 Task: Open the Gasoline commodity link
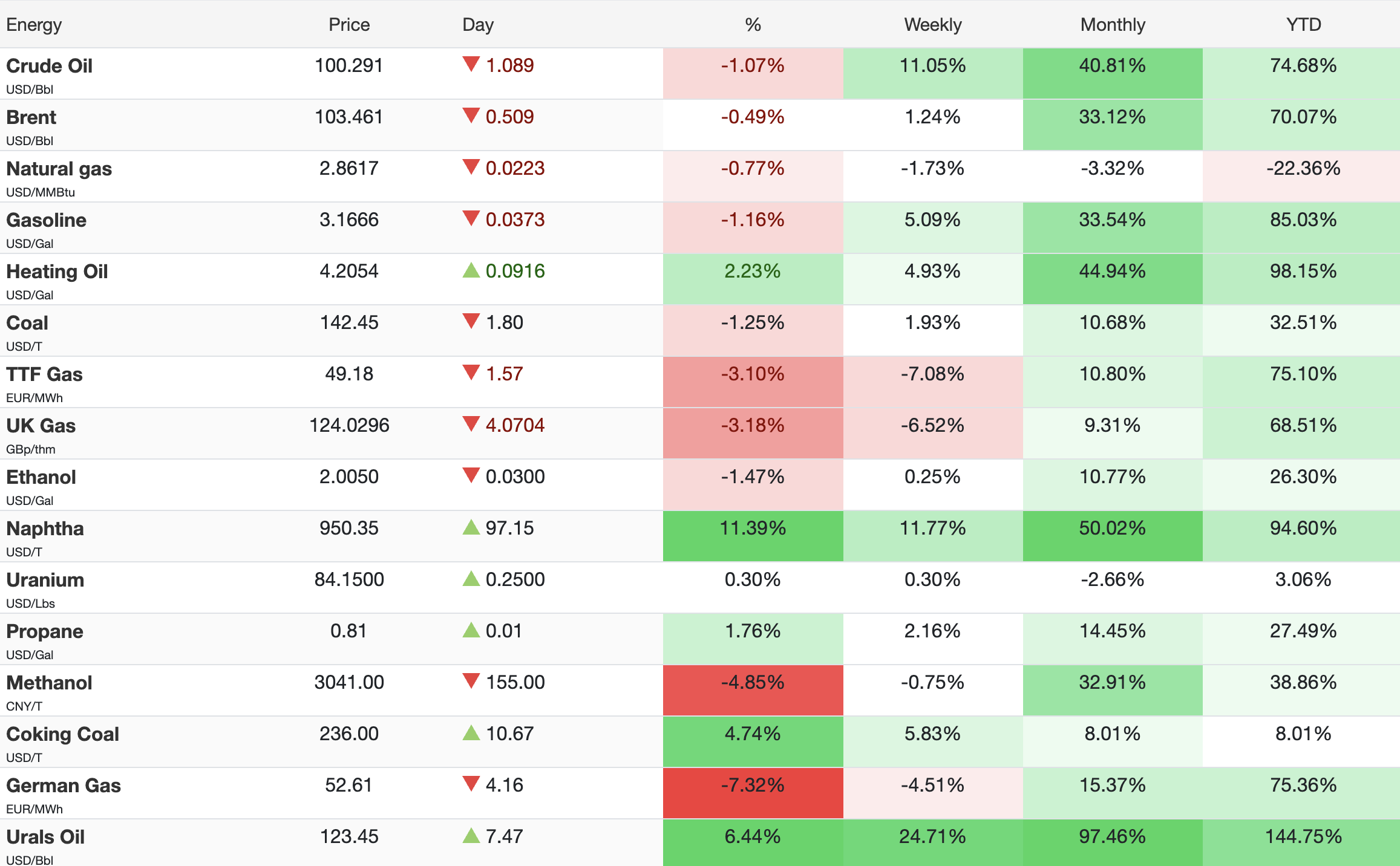coord(46,220)
